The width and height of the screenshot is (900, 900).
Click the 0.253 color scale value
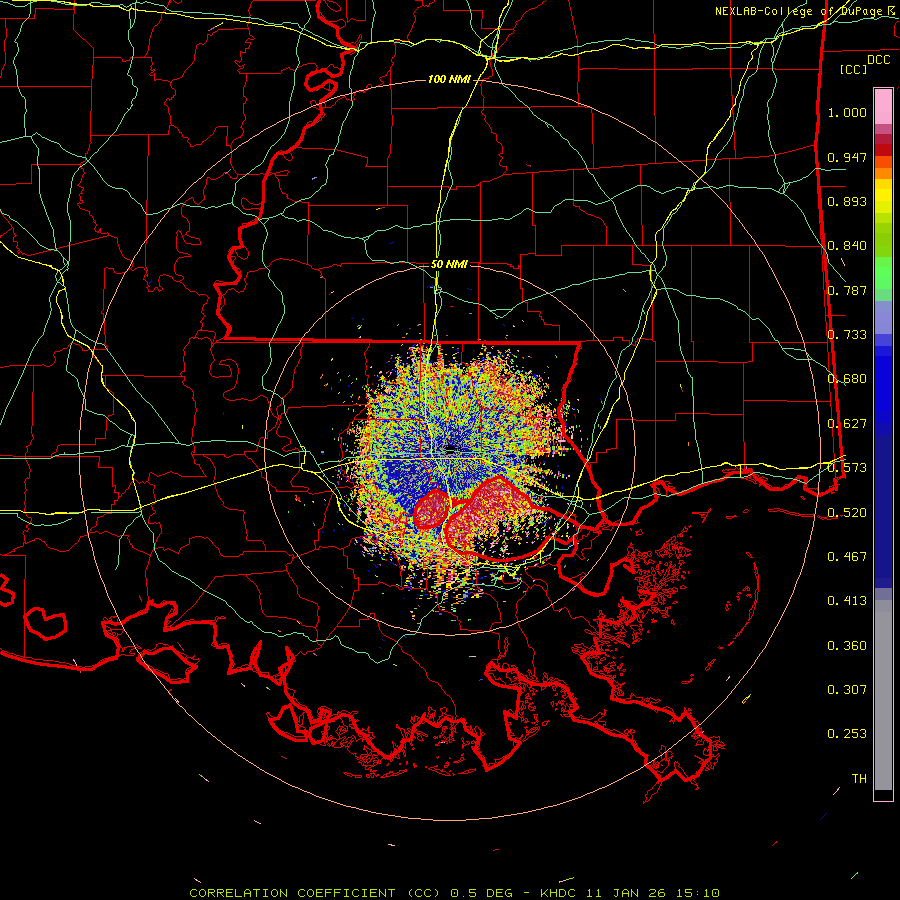847,734
